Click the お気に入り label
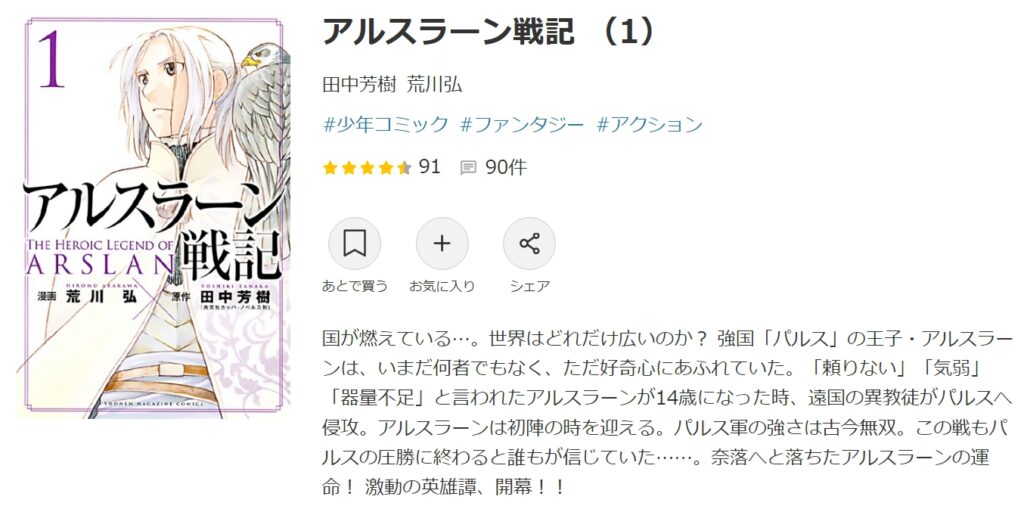The image size is (1024, 512). tap(442, 286)
